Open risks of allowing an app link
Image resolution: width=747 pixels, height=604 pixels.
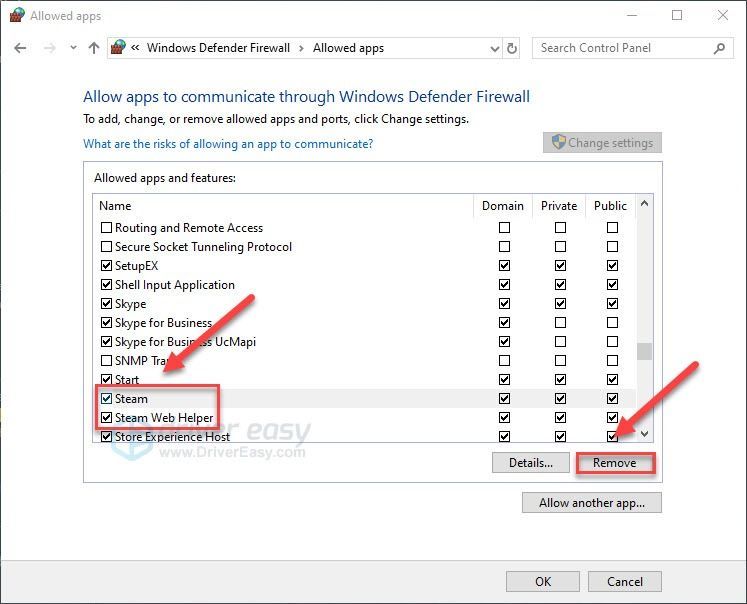click(228, 144)
